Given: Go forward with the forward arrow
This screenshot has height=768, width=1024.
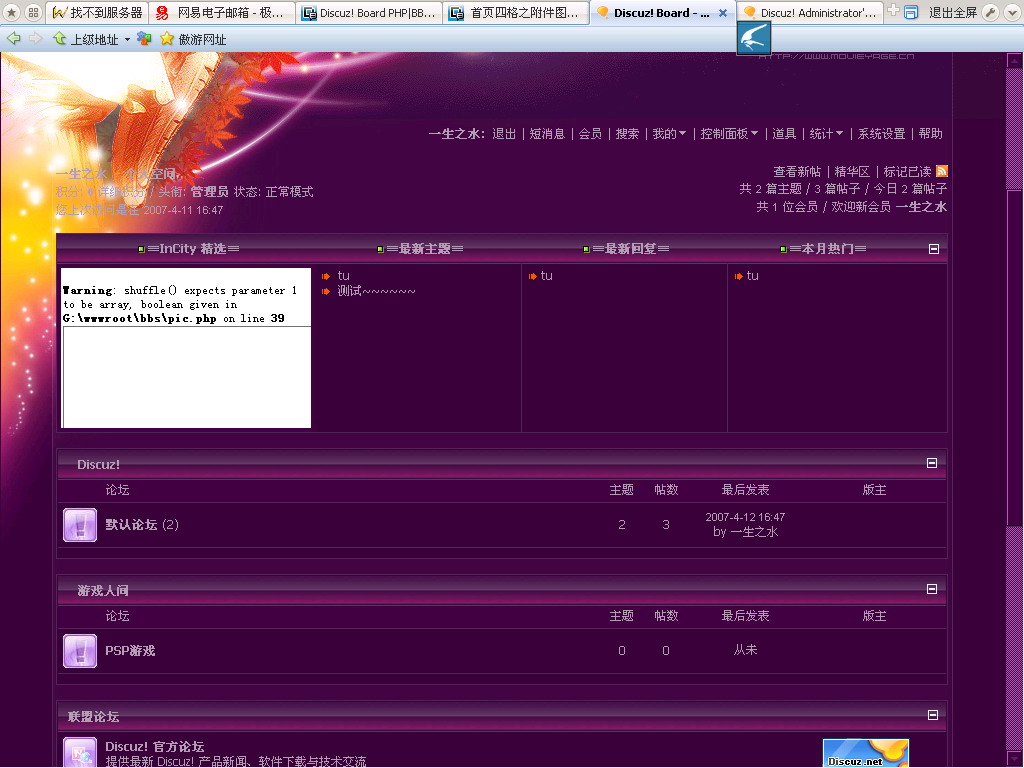Looking at the screenshot, I should (35, 39).
